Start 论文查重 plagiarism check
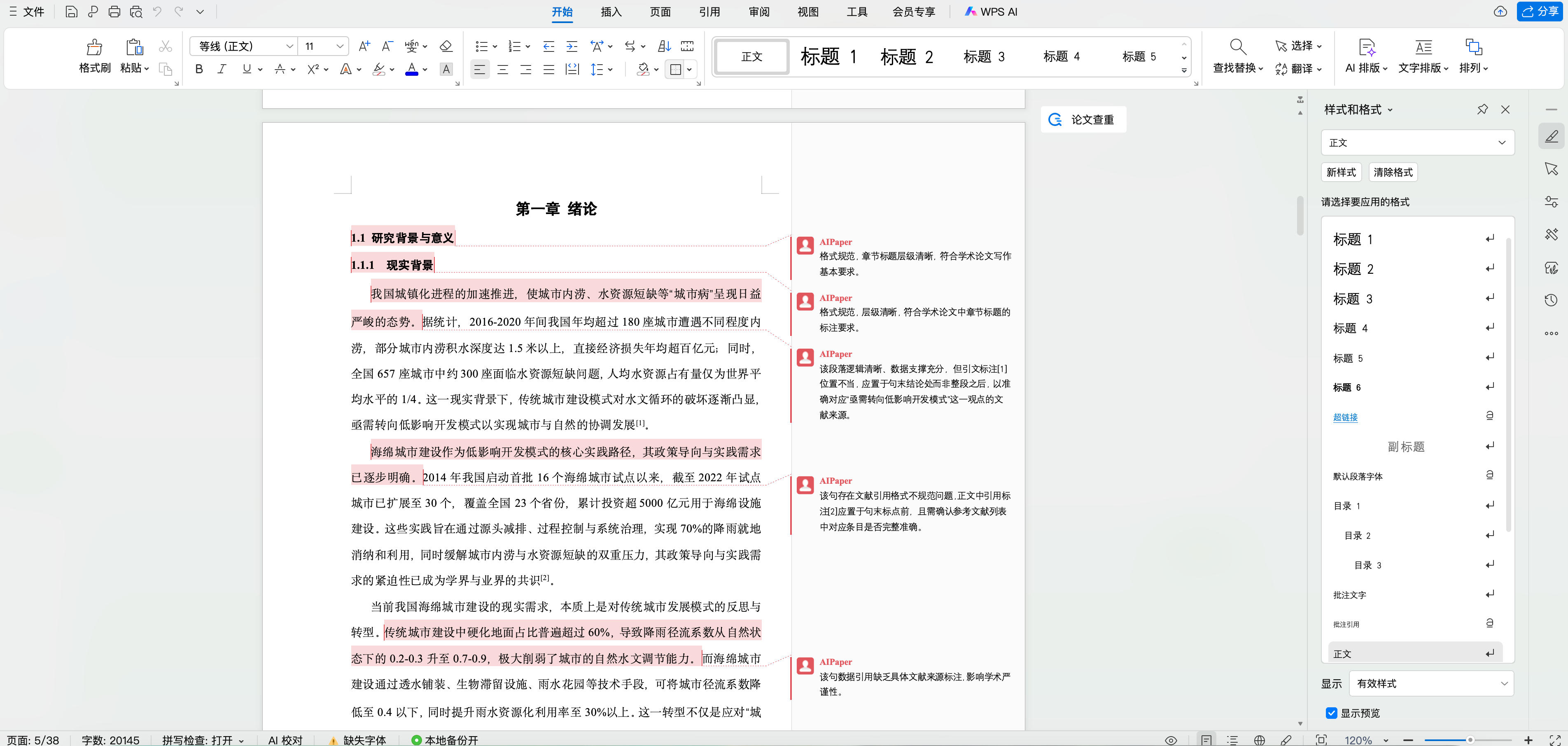This screenshot has width=1568, height=746. click(1083, 119)
